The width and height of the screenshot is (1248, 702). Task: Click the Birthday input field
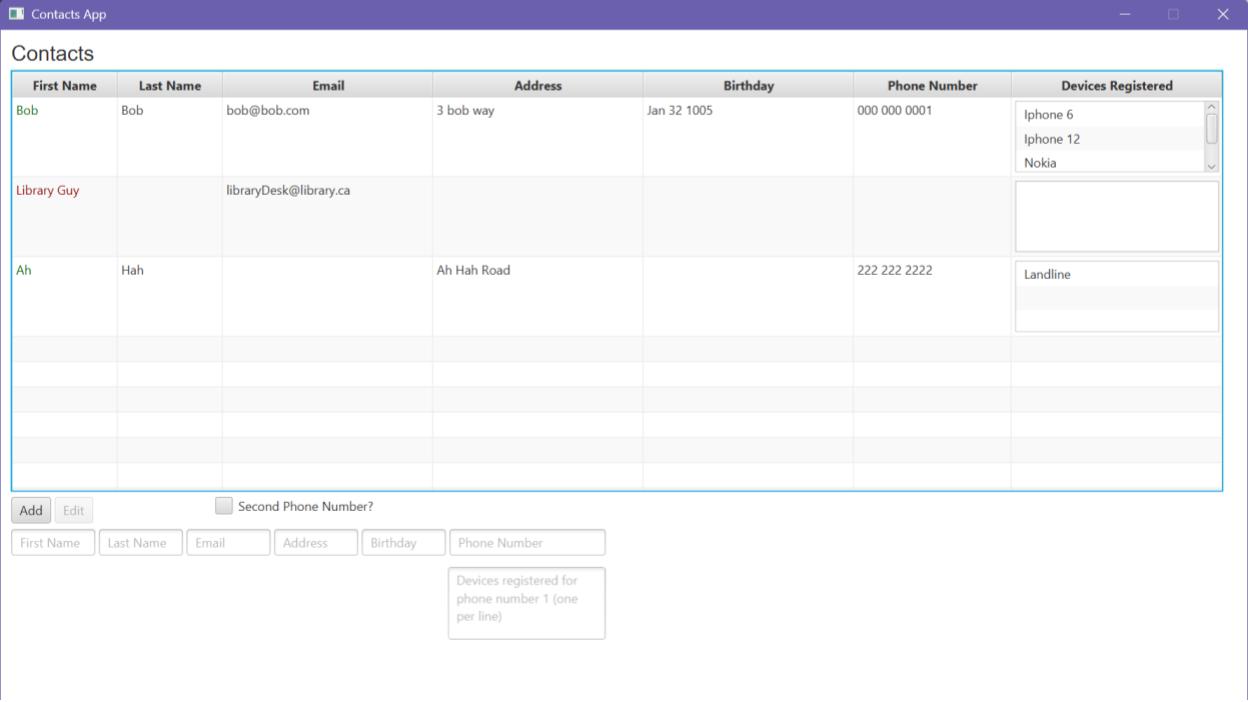403,543
